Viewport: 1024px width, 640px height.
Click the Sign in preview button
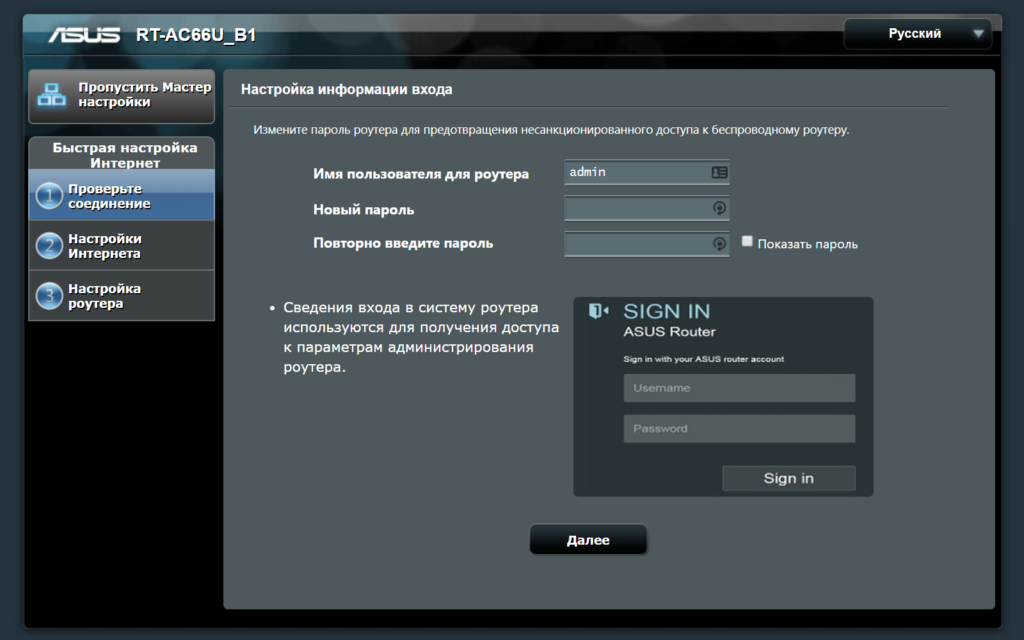click(788, 478)
